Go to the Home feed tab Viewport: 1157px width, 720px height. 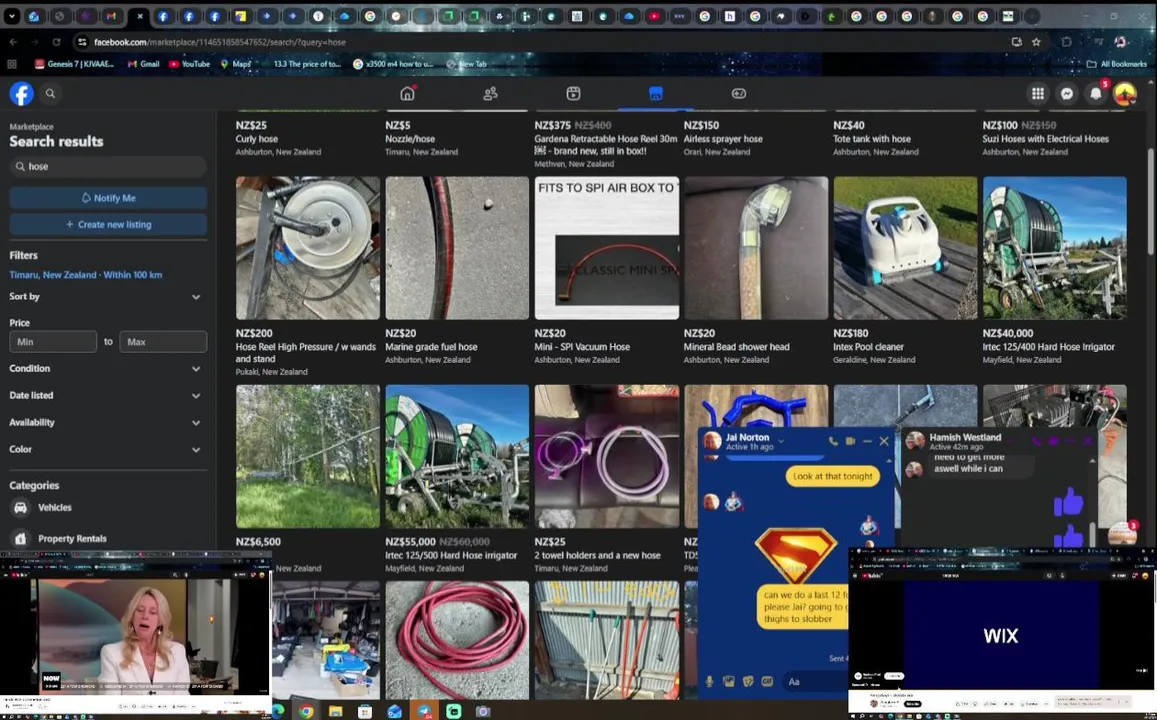[x=407, y=94]
